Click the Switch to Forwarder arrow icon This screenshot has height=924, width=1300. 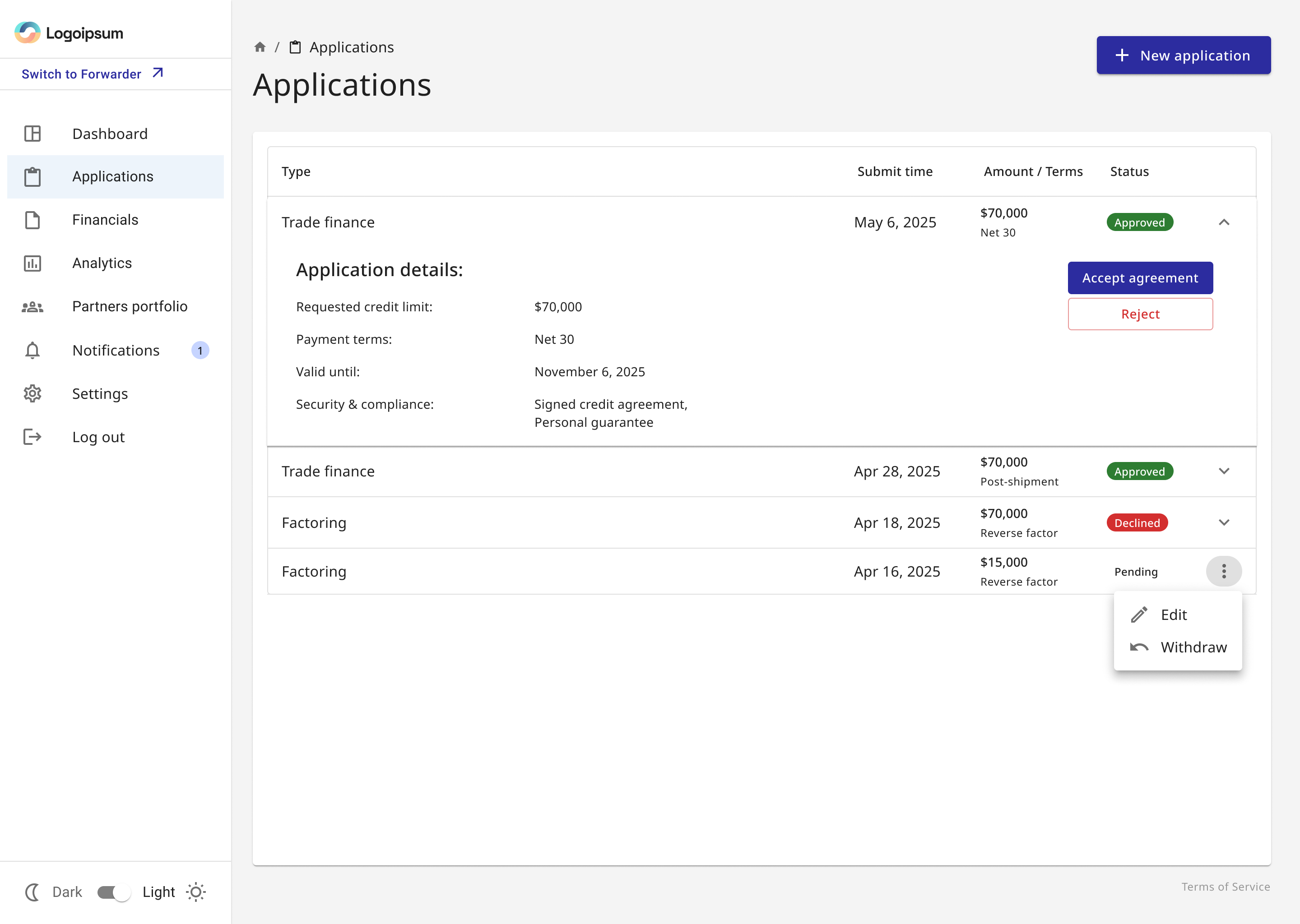click(158, 74)
